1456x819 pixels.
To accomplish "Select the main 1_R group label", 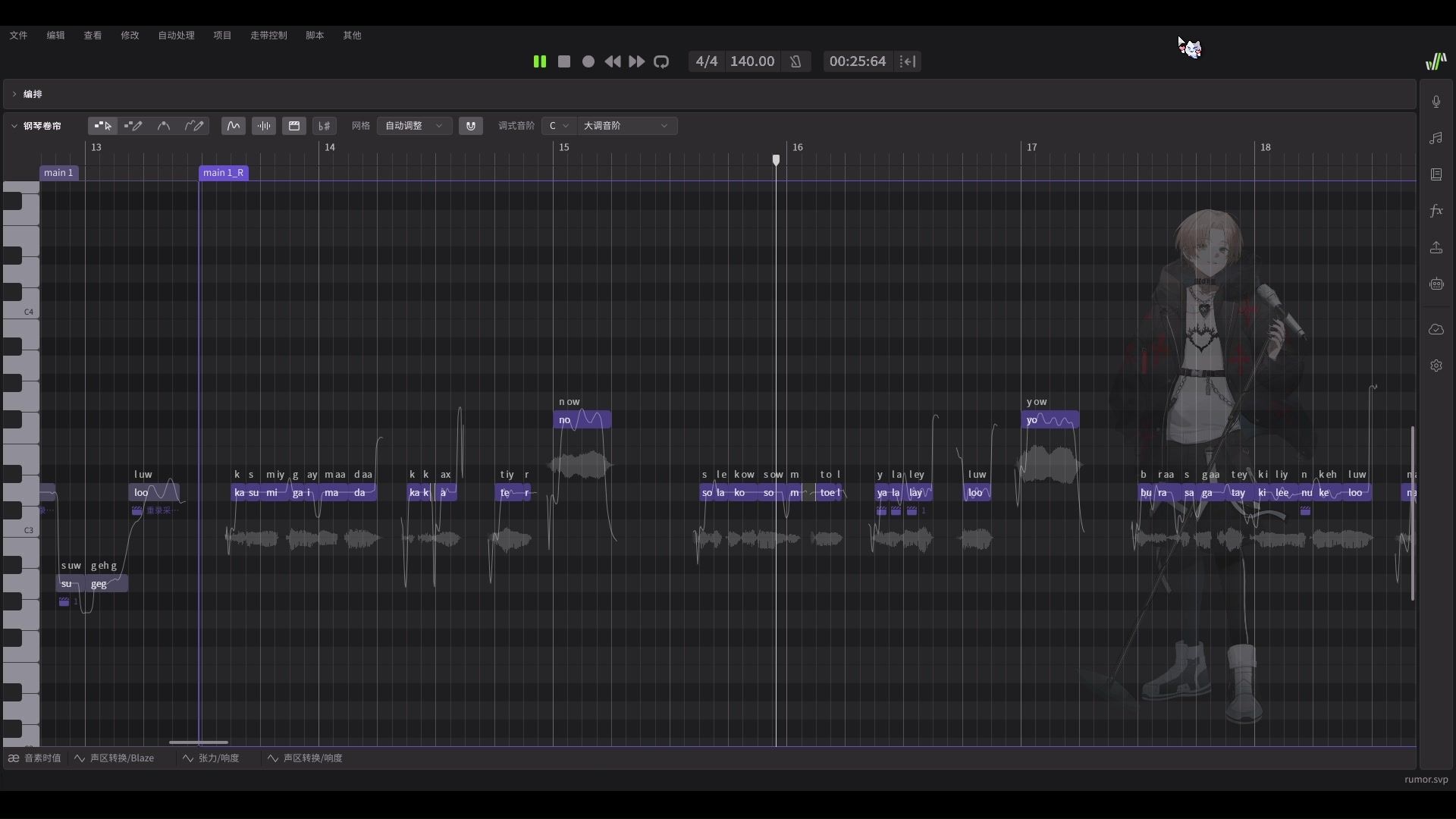I will point(224,173).
